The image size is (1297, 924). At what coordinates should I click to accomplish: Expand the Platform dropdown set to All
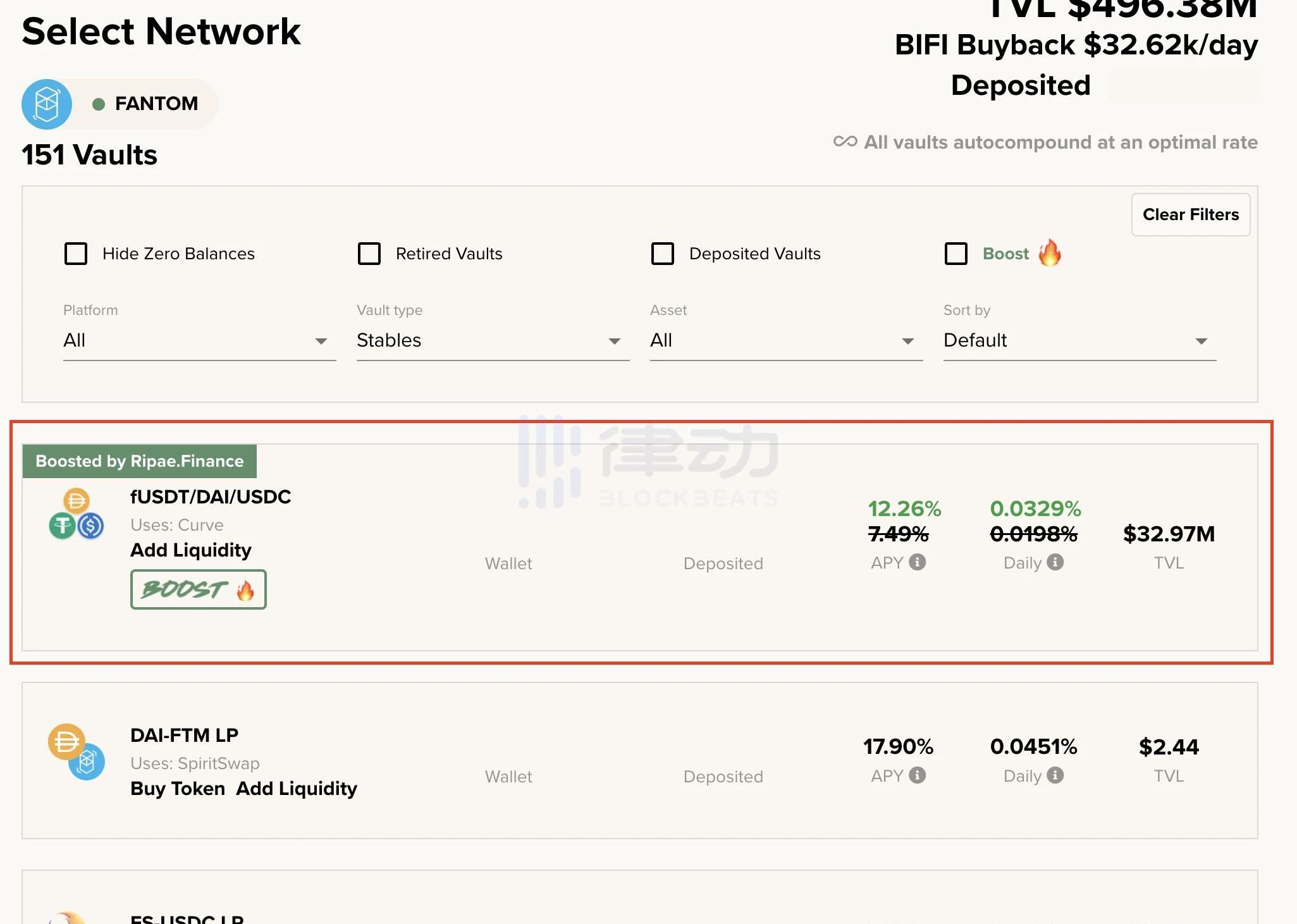[200, 341]
